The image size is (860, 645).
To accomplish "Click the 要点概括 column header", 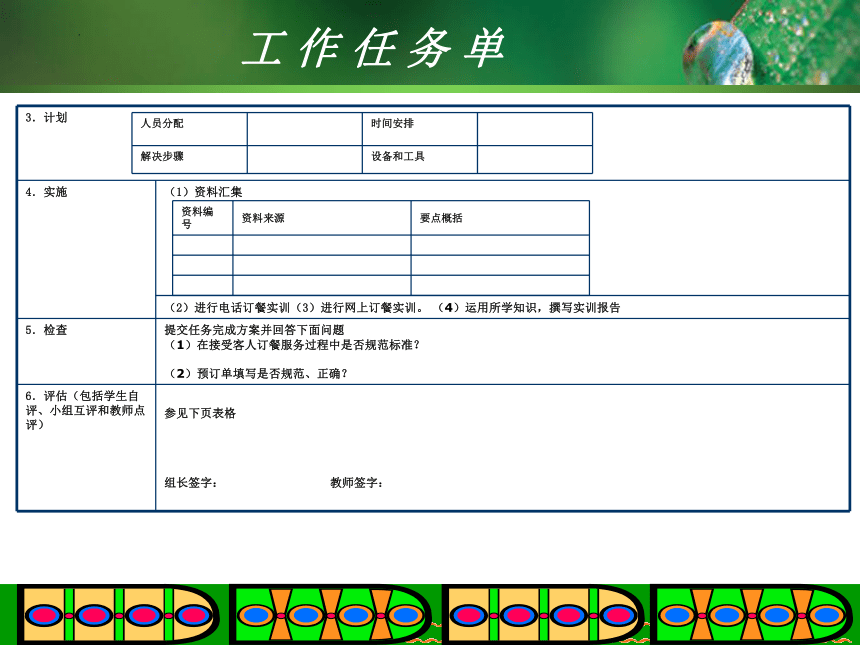I will [500, 218].
